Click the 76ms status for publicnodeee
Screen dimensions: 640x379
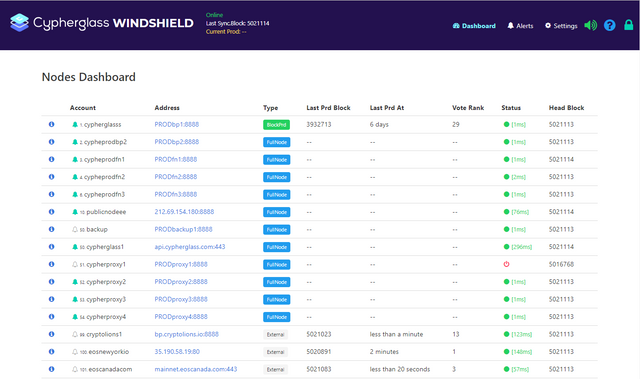coord(520,212)
